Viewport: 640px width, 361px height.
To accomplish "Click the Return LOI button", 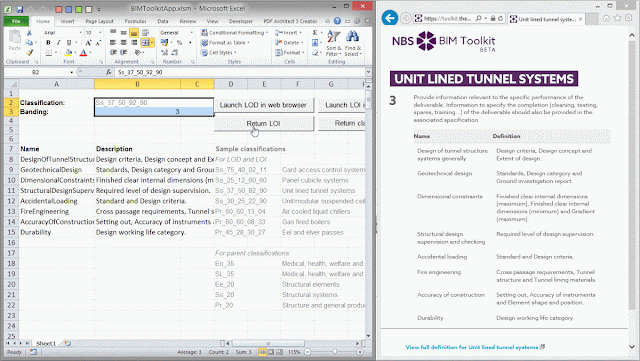I will point(263,123).
